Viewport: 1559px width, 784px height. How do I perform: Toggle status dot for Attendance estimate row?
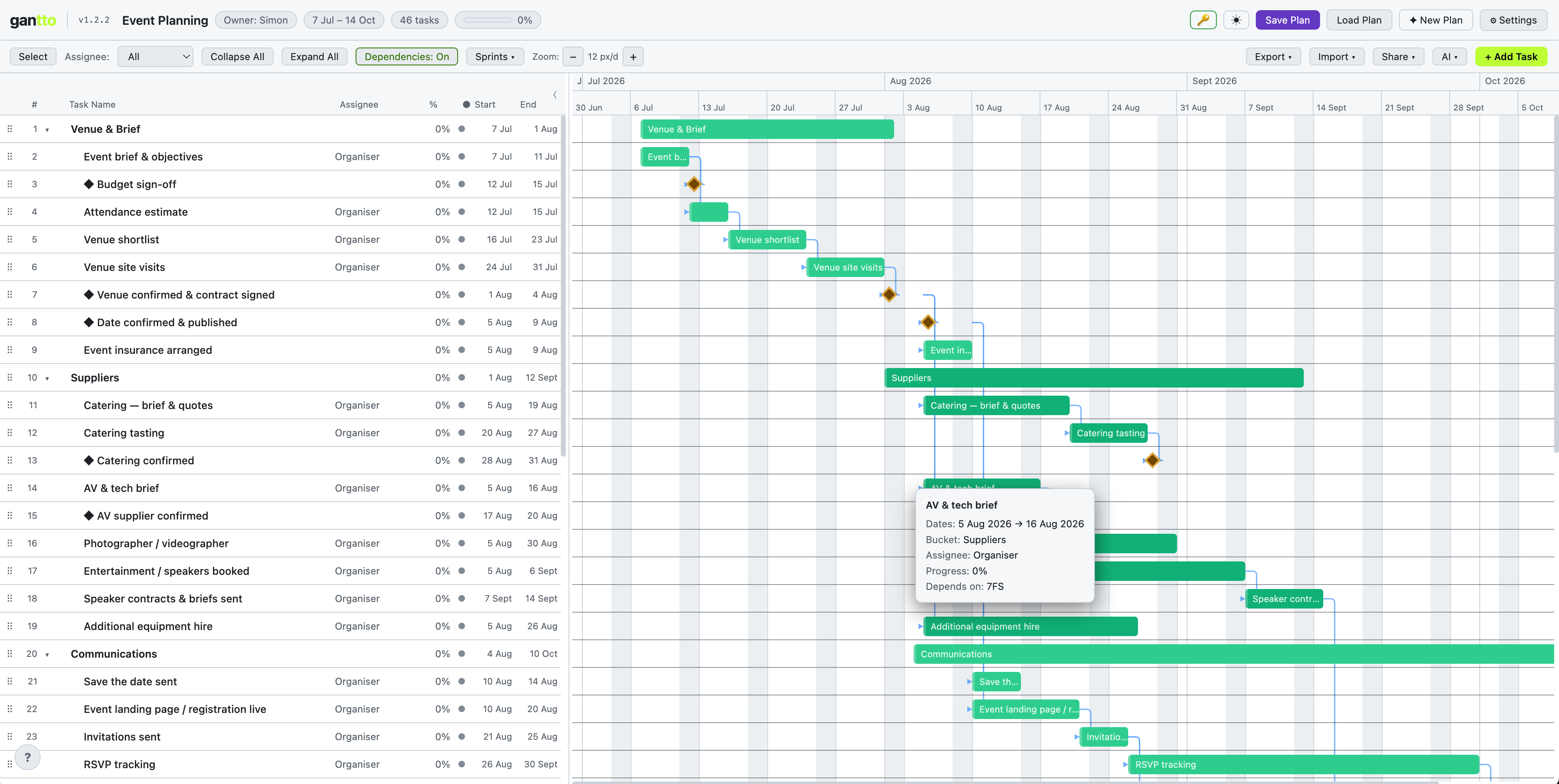click(462, 212)
